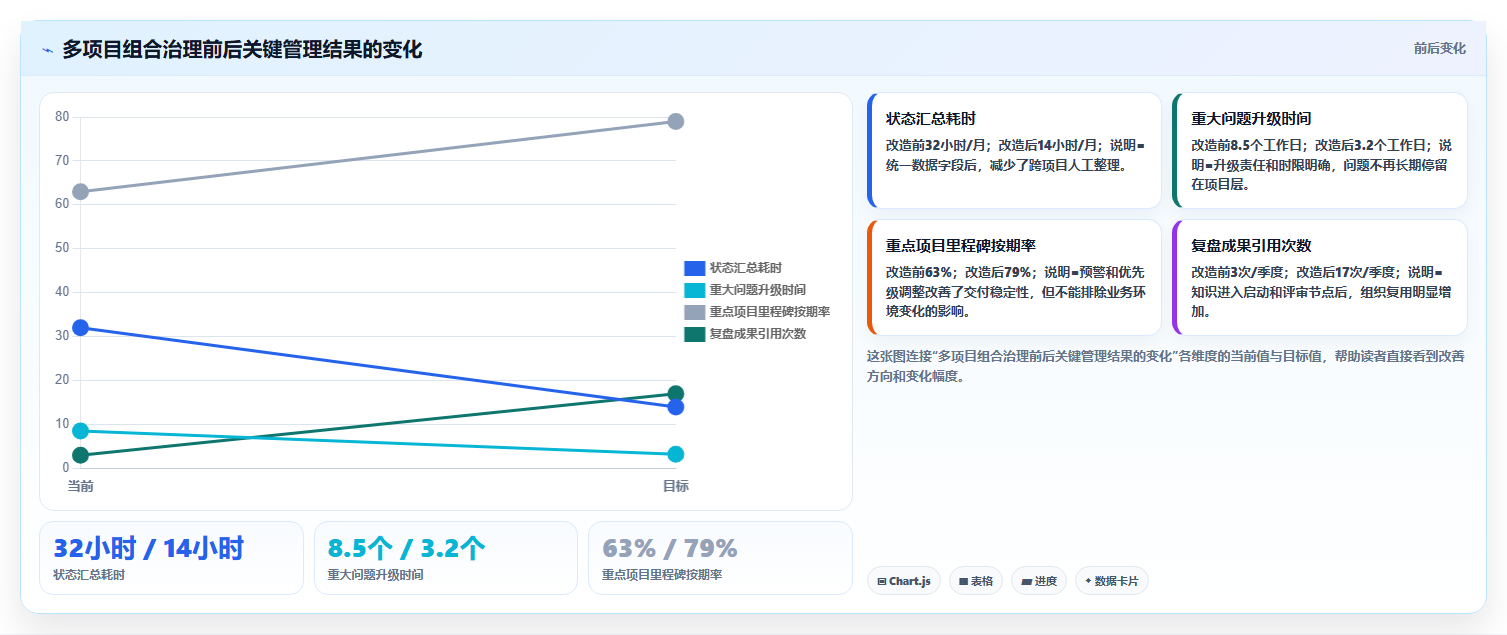Click the icon inside the Chart.js chip

882,581
